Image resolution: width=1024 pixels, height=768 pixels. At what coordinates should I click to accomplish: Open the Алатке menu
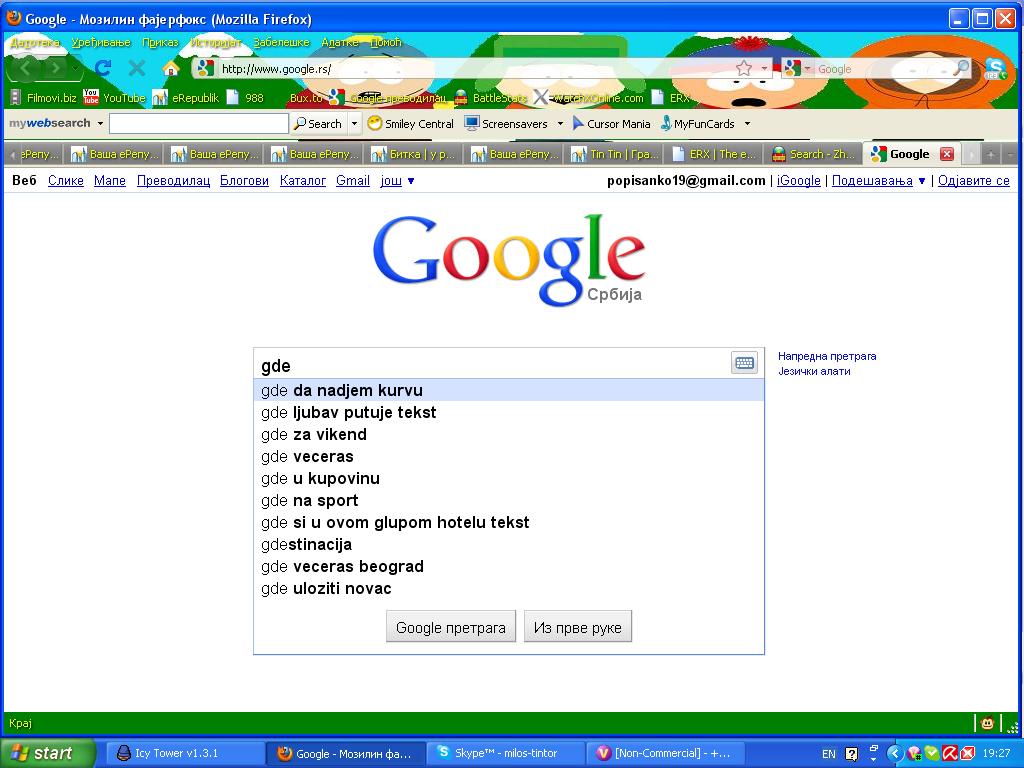point(340,42)
